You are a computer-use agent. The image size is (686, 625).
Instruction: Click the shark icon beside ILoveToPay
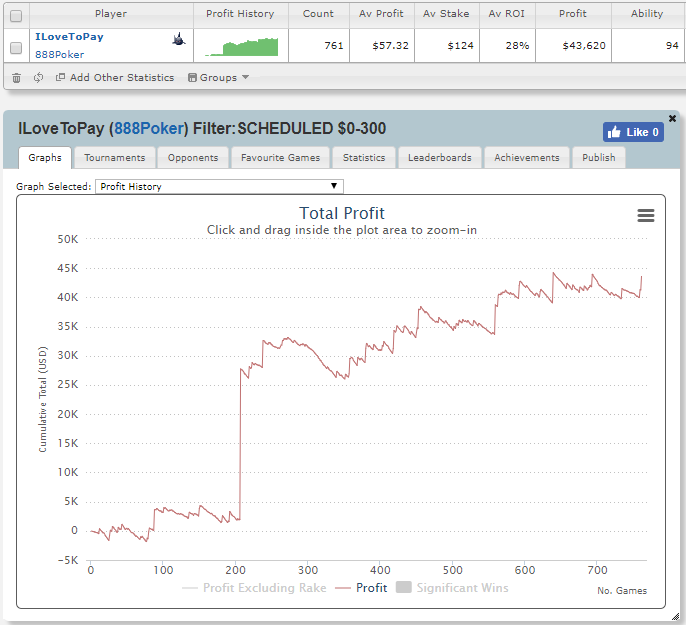[x=179, y=39]
